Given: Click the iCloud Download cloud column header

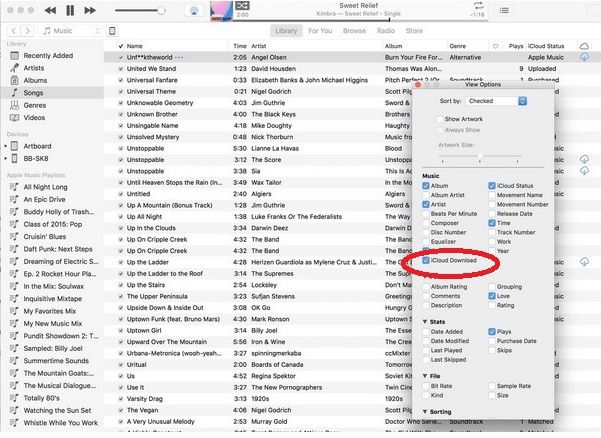Looking at the screenshot, I should 584,46.
